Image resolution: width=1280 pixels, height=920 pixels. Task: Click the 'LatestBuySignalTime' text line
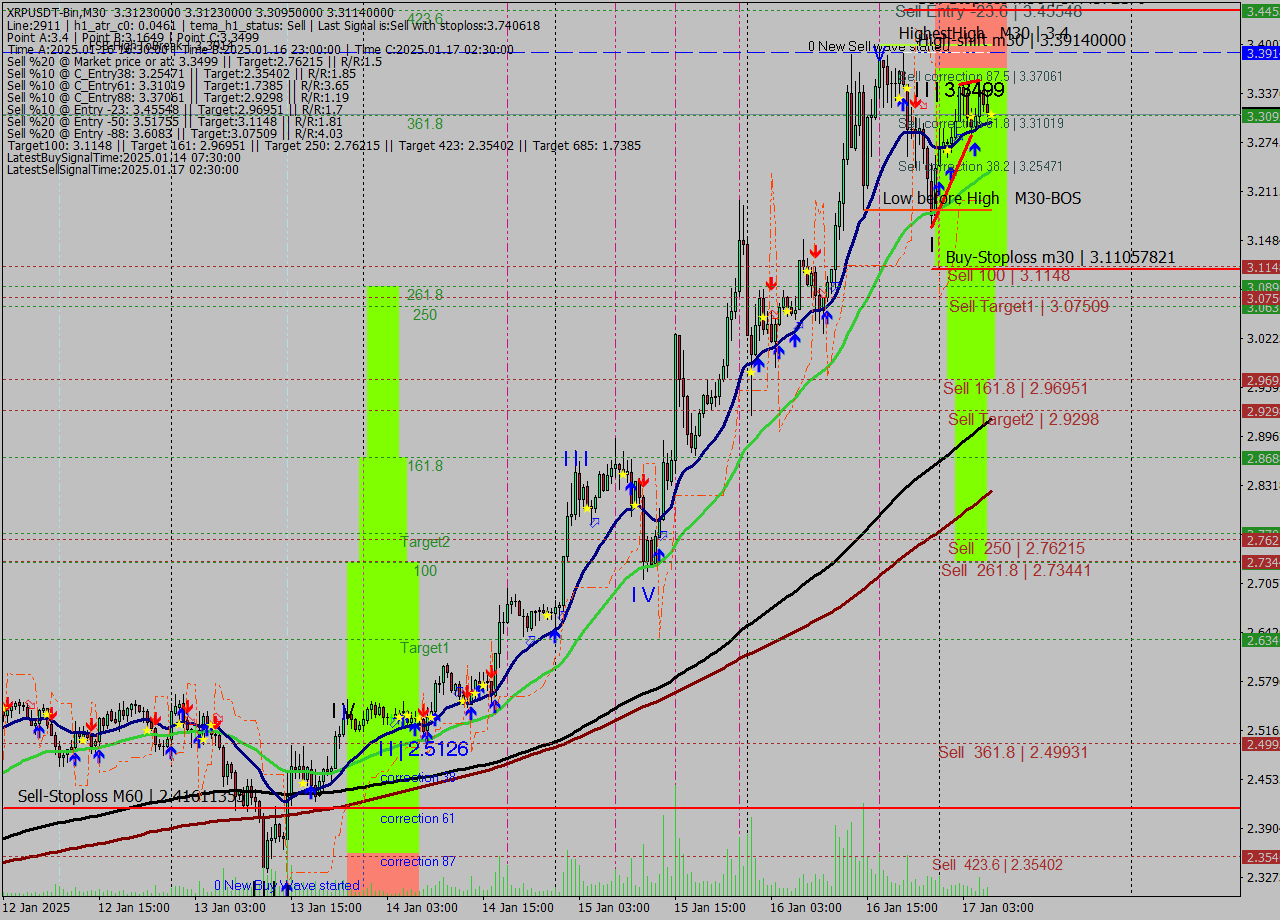tap(123, 158)
